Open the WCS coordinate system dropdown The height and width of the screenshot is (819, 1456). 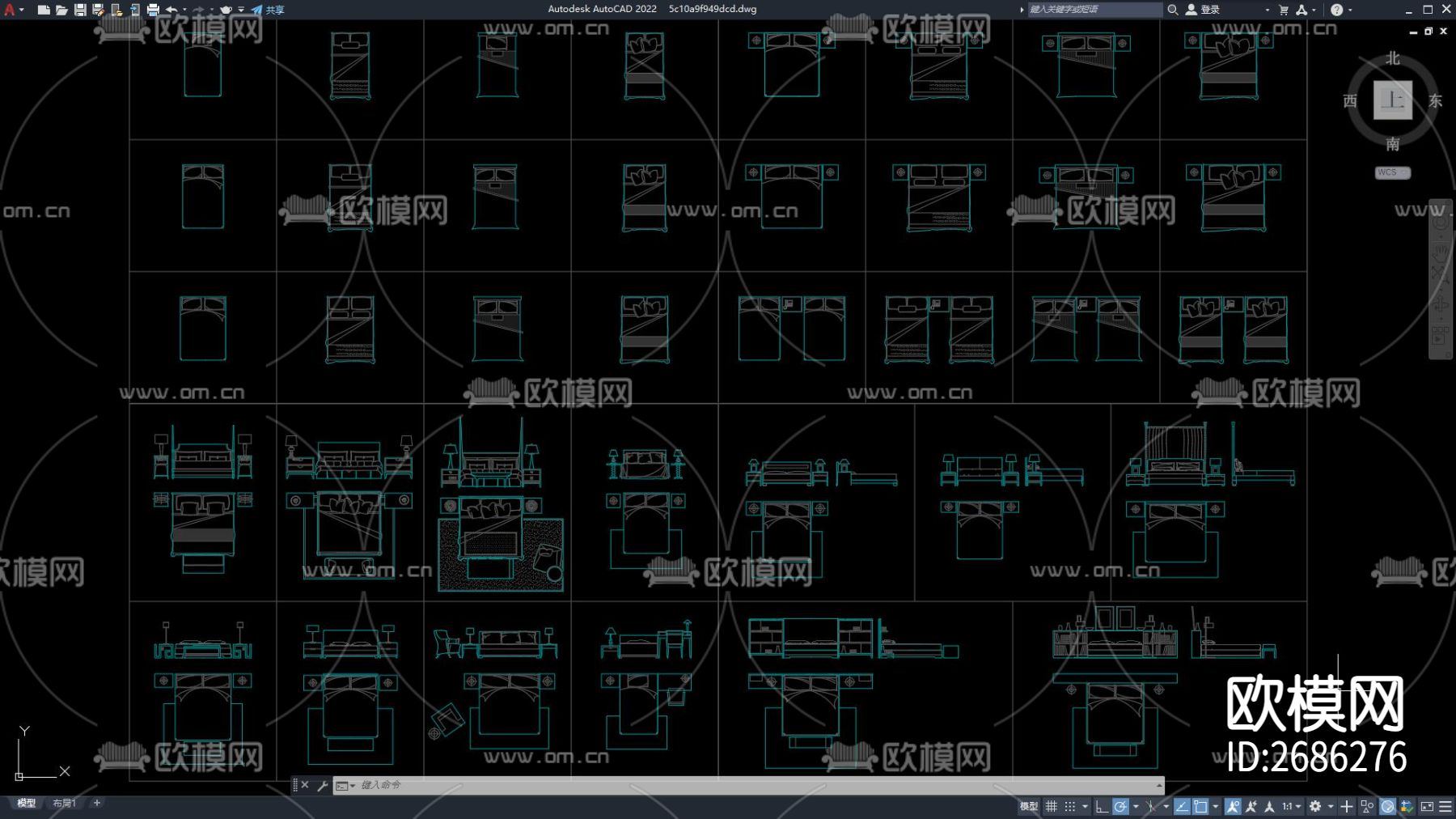point(1393,172)
